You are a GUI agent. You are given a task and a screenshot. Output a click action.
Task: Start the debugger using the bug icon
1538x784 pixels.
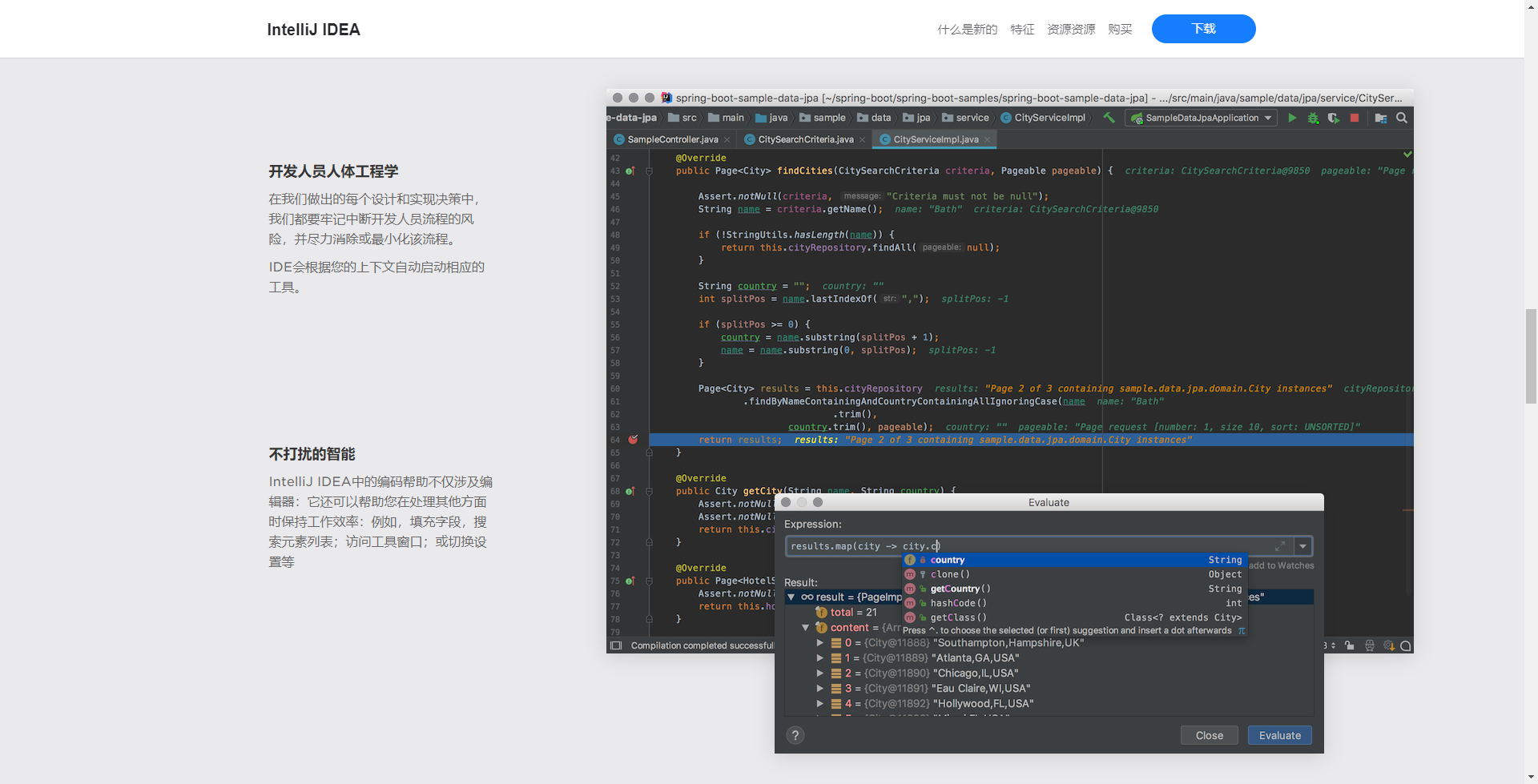(1312, 118)
